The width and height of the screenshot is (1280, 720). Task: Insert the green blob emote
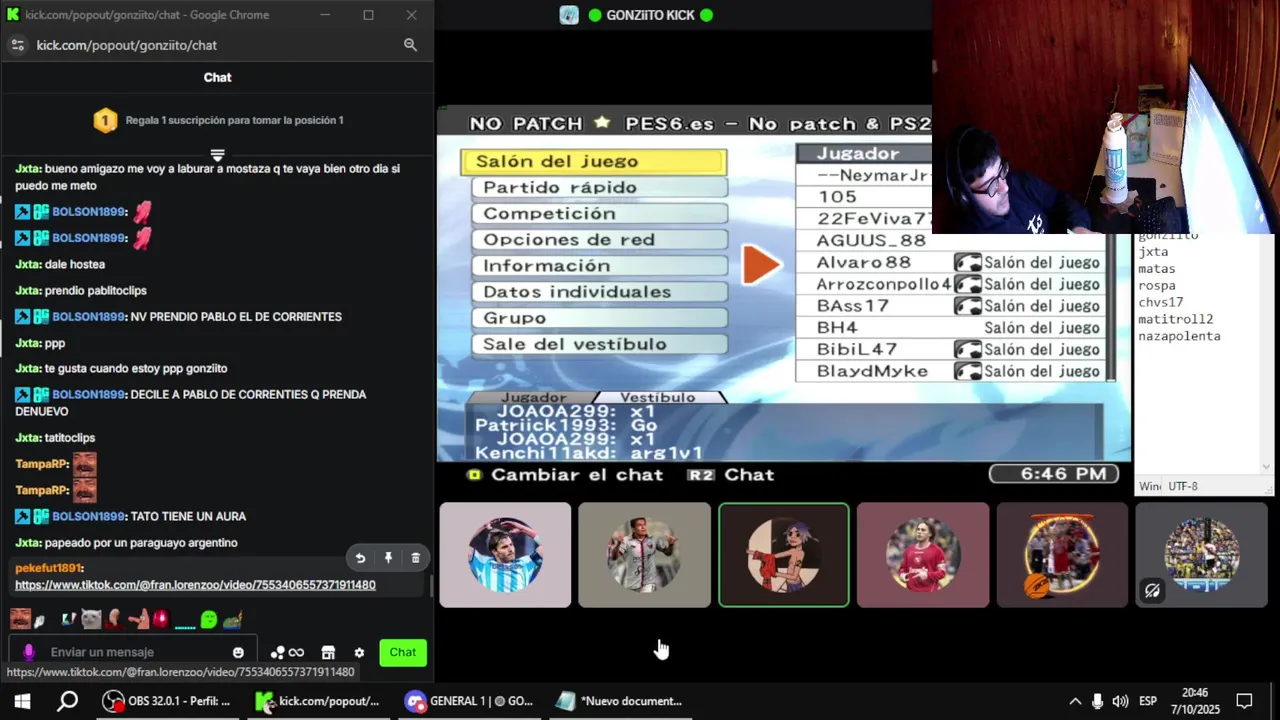click(x=209, y=619)
